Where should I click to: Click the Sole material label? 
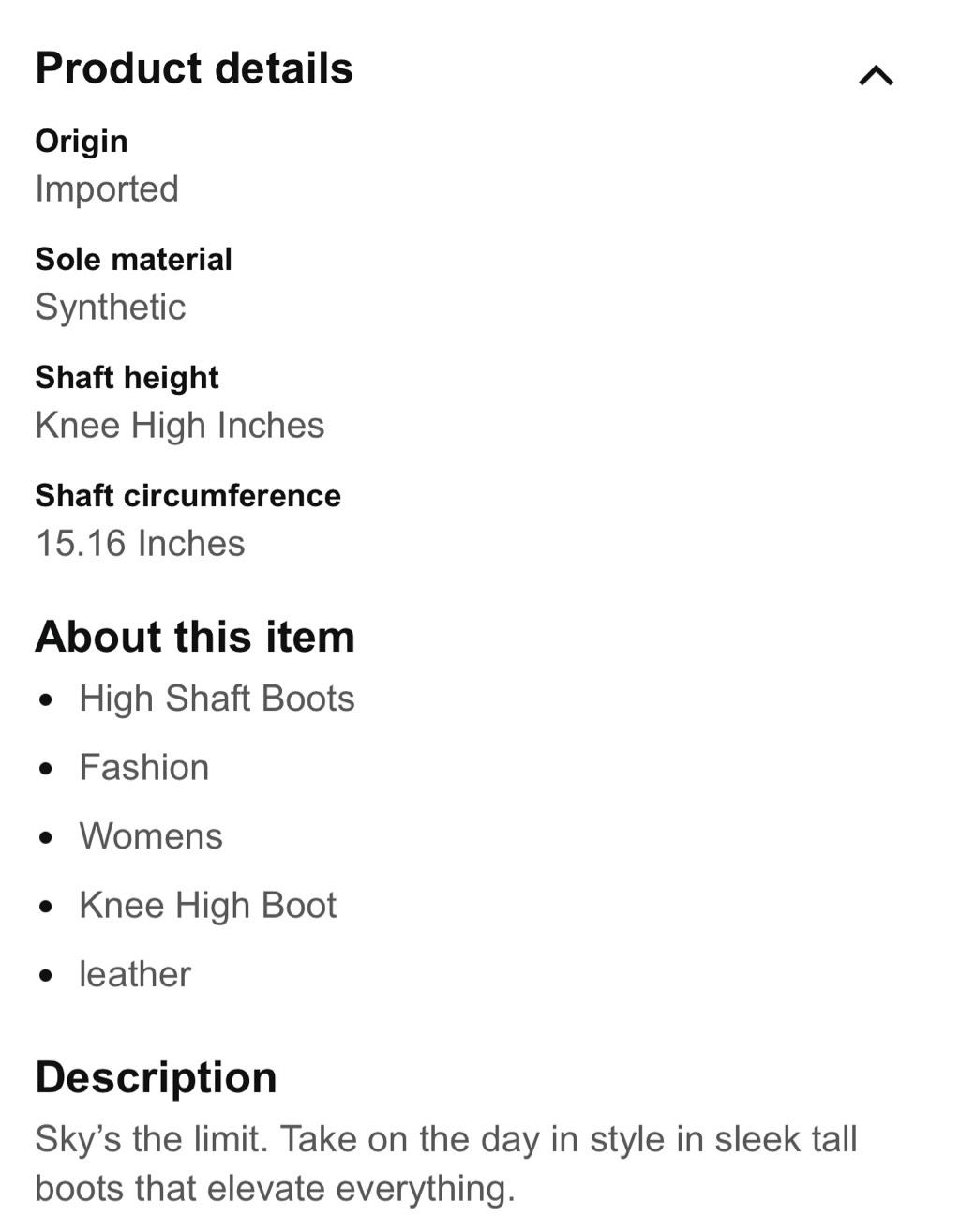[x=133, y=260]
